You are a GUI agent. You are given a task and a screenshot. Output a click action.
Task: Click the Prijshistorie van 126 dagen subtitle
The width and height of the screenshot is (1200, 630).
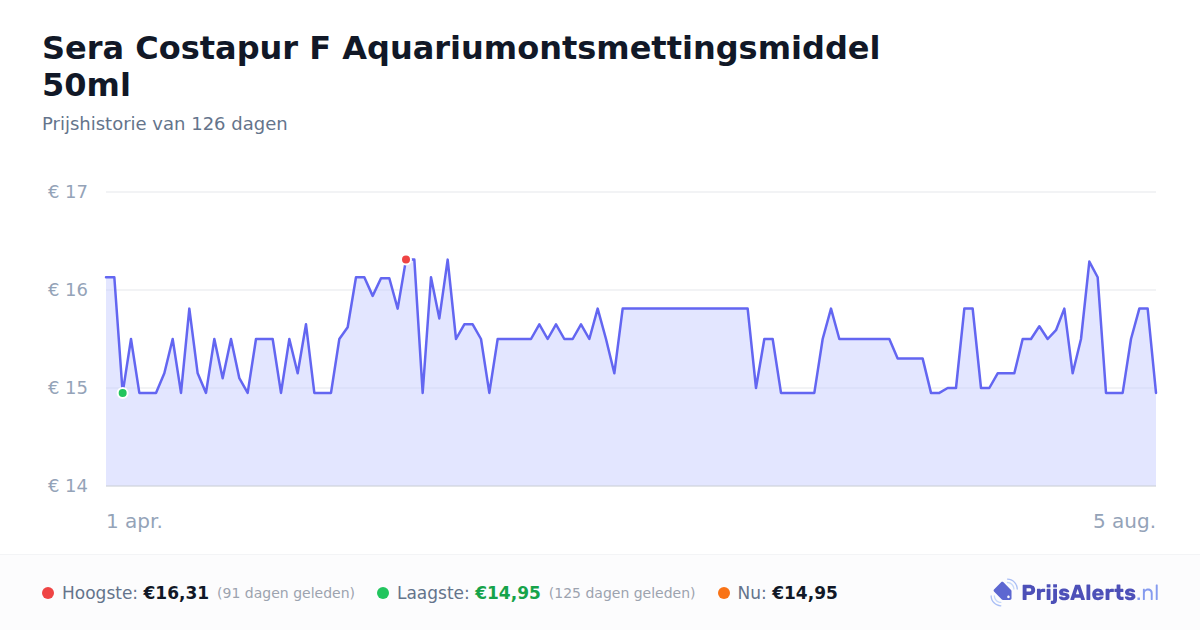pyautogui.click(x=165, y=124)
